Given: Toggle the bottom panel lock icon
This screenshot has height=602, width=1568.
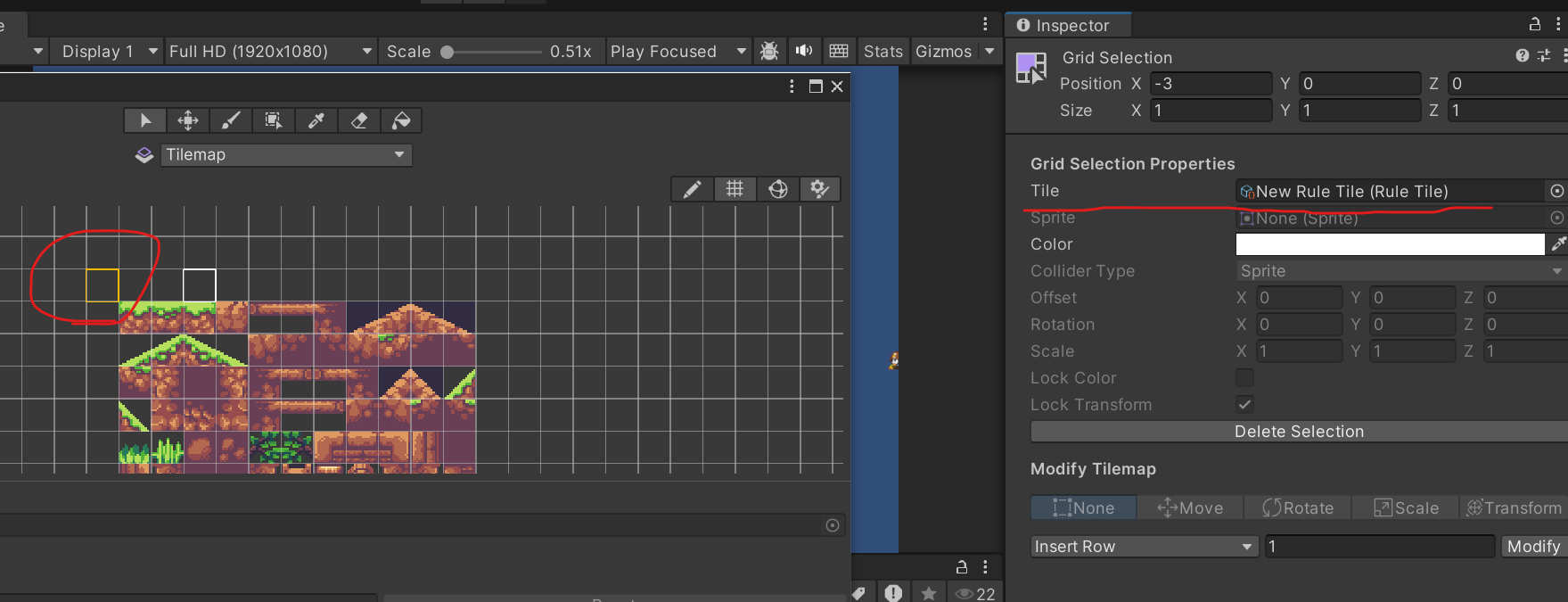Looking at the screenshot, I should point(962,567).
